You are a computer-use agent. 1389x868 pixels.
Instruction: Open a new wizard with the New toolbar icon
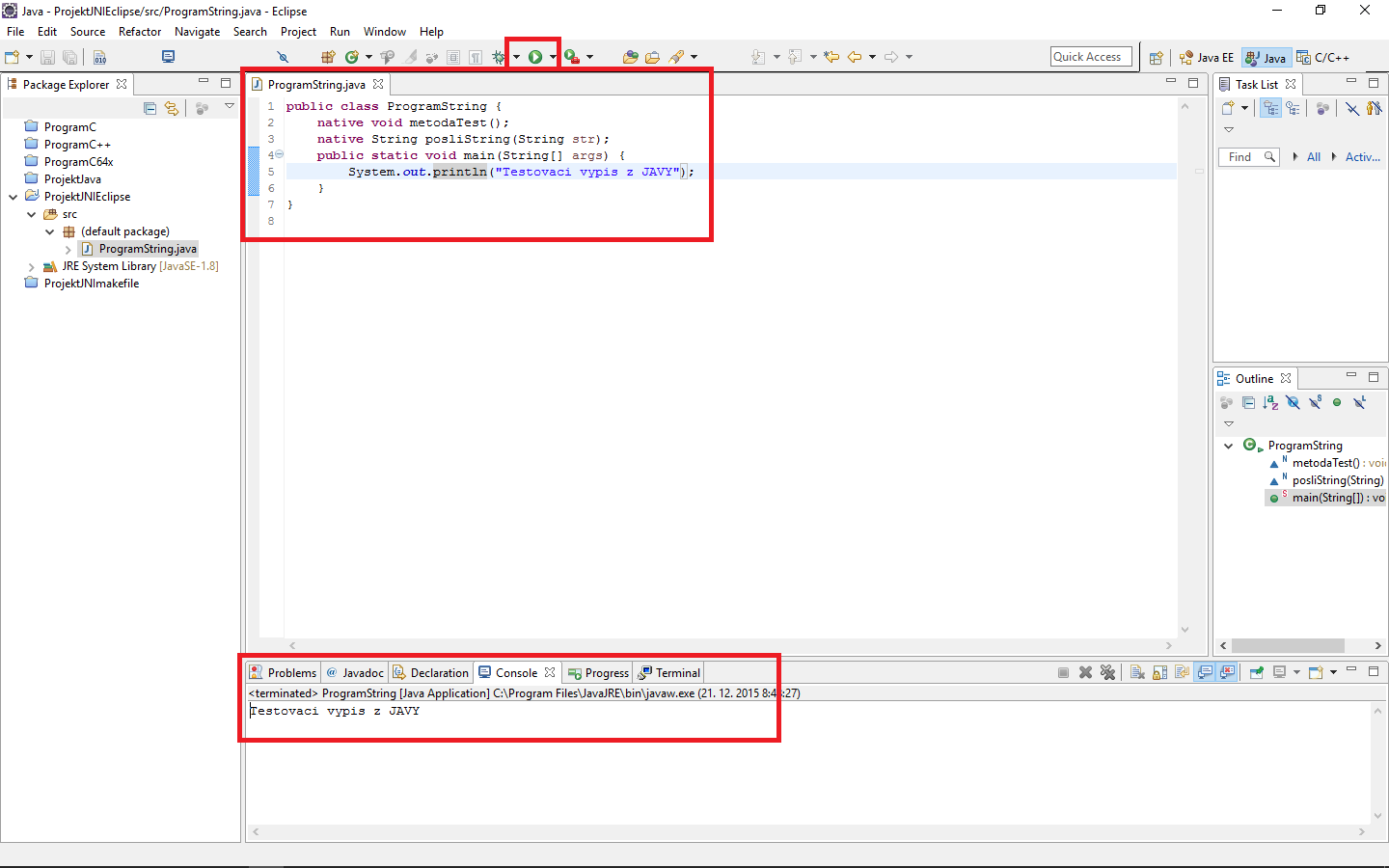12,56
